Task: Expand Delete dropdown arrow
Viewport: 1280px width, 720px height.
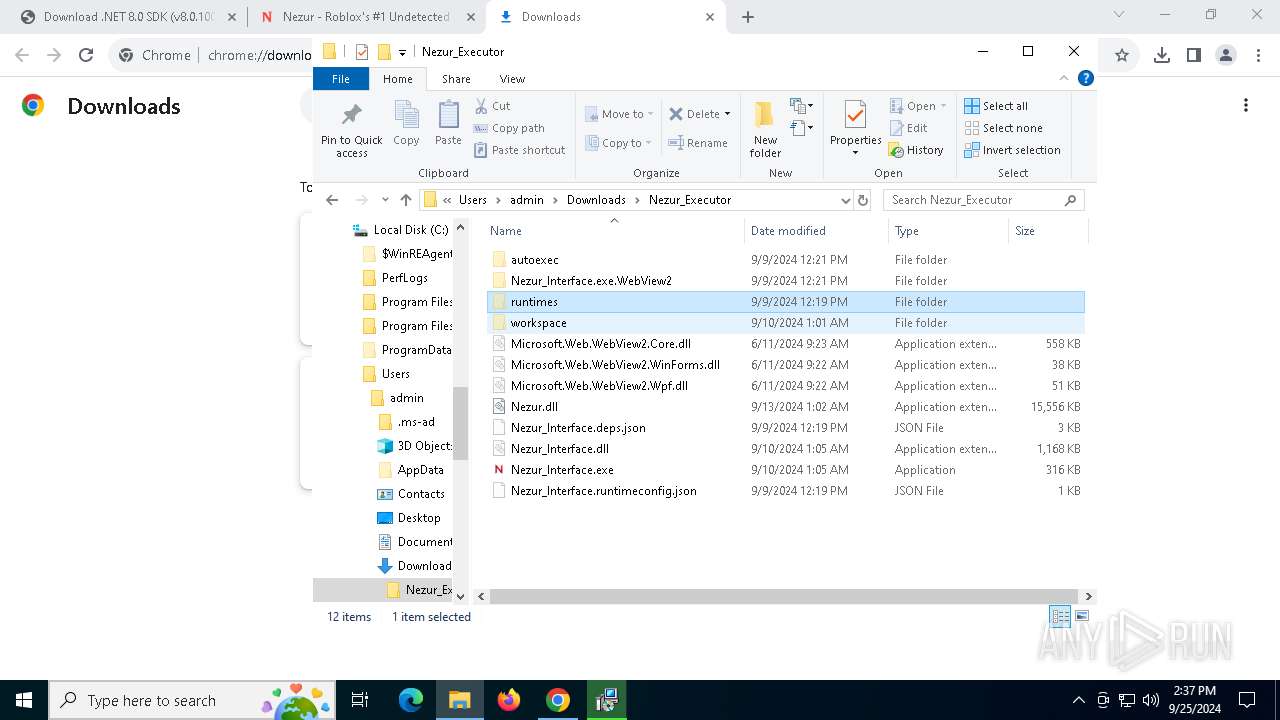Action: (727, 114)
